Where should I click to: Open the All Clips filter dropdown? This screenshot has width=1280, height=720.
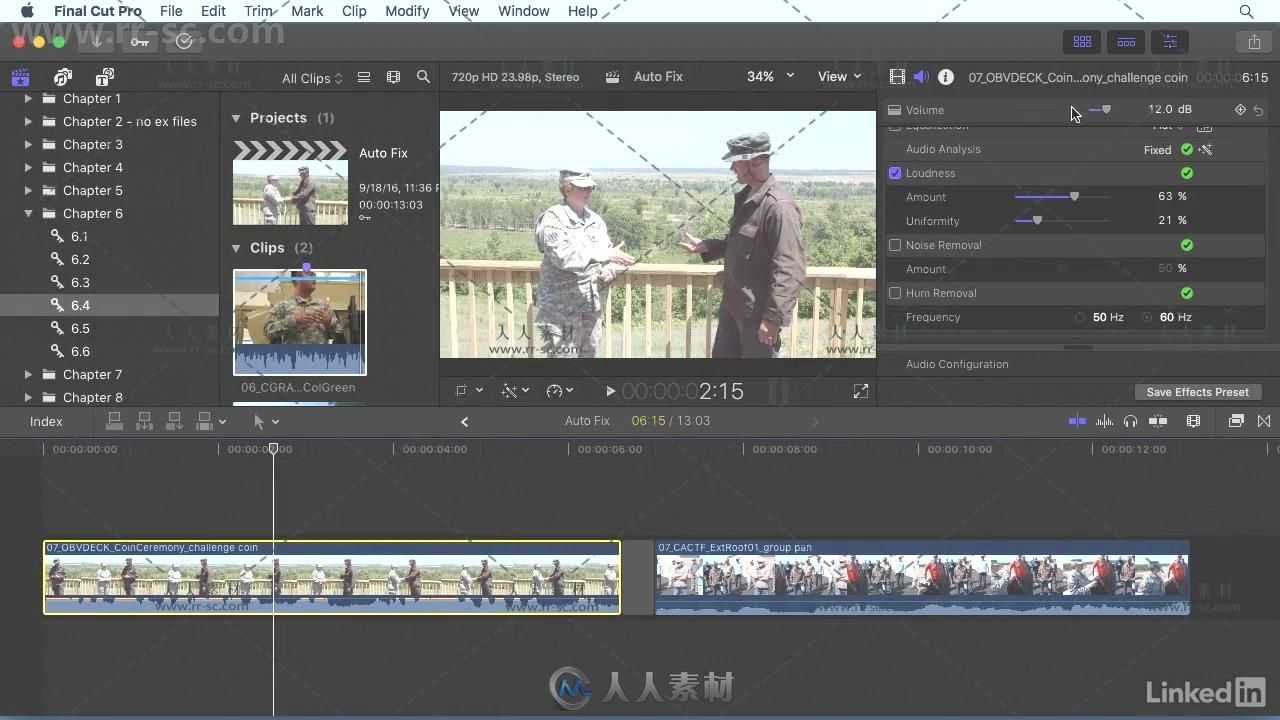312,78
